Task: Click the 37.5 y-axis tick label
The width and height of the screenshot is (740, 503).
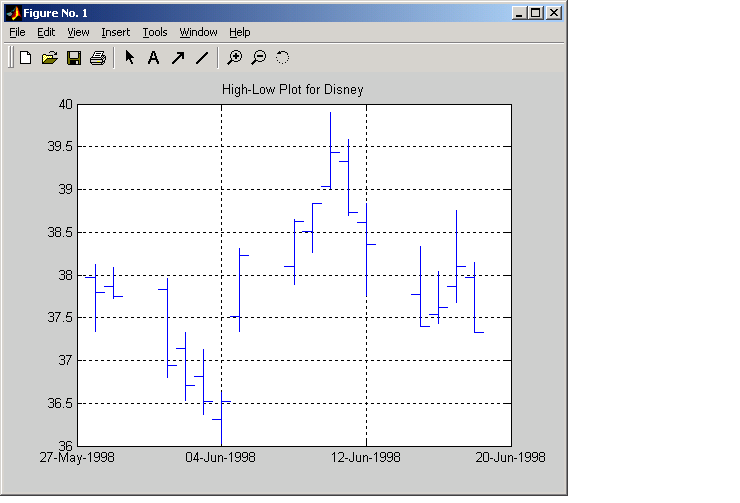Action: [60, 318]
